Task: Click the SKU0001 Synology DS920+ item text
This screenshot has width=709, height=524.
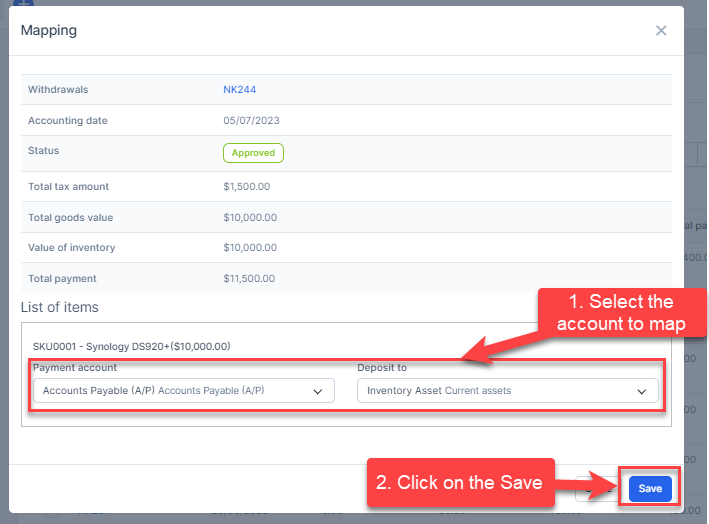Action: (x=131, y=346)
